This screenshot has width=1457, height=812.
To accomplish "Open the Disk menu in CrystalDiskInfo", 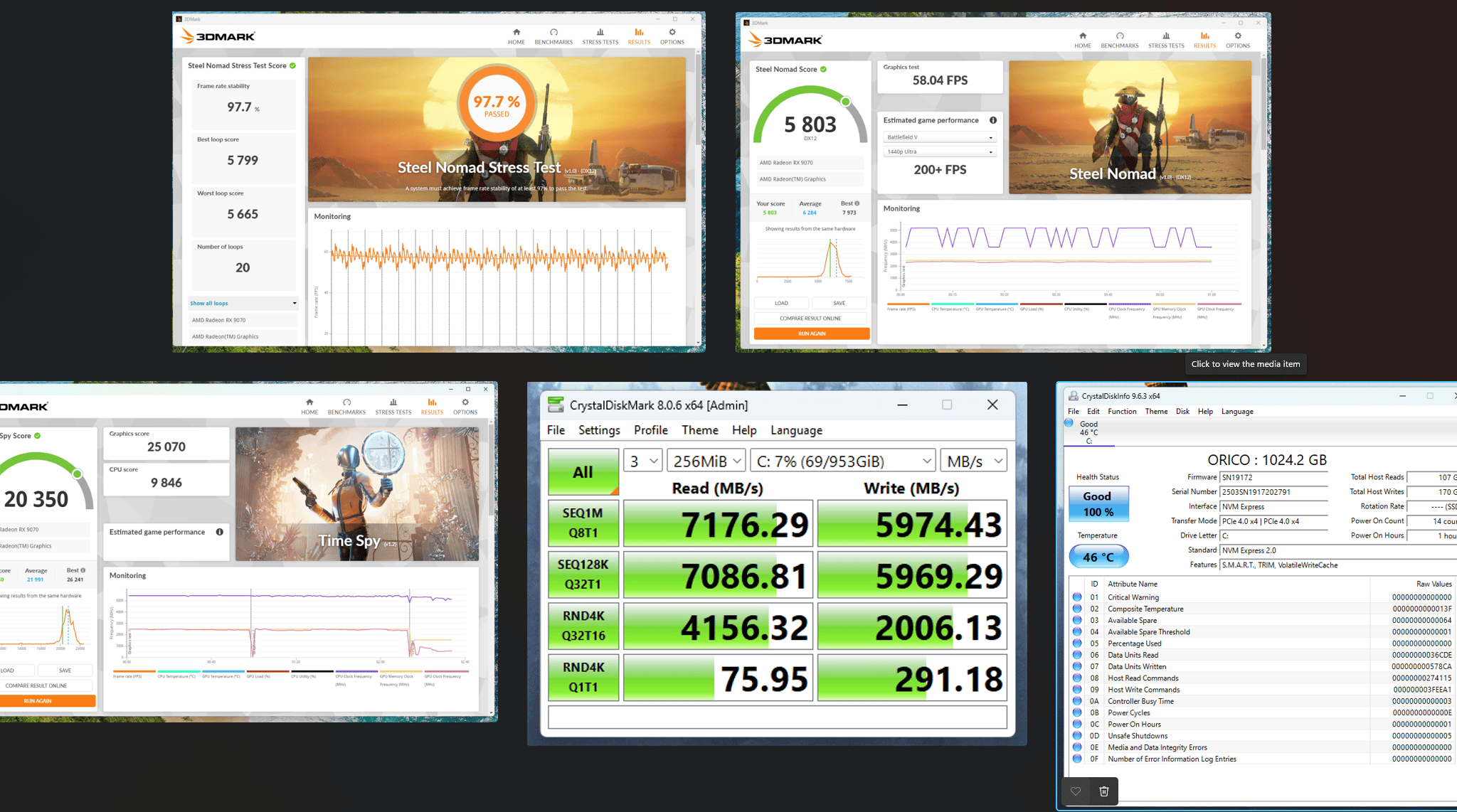I will pos(1182,411).
